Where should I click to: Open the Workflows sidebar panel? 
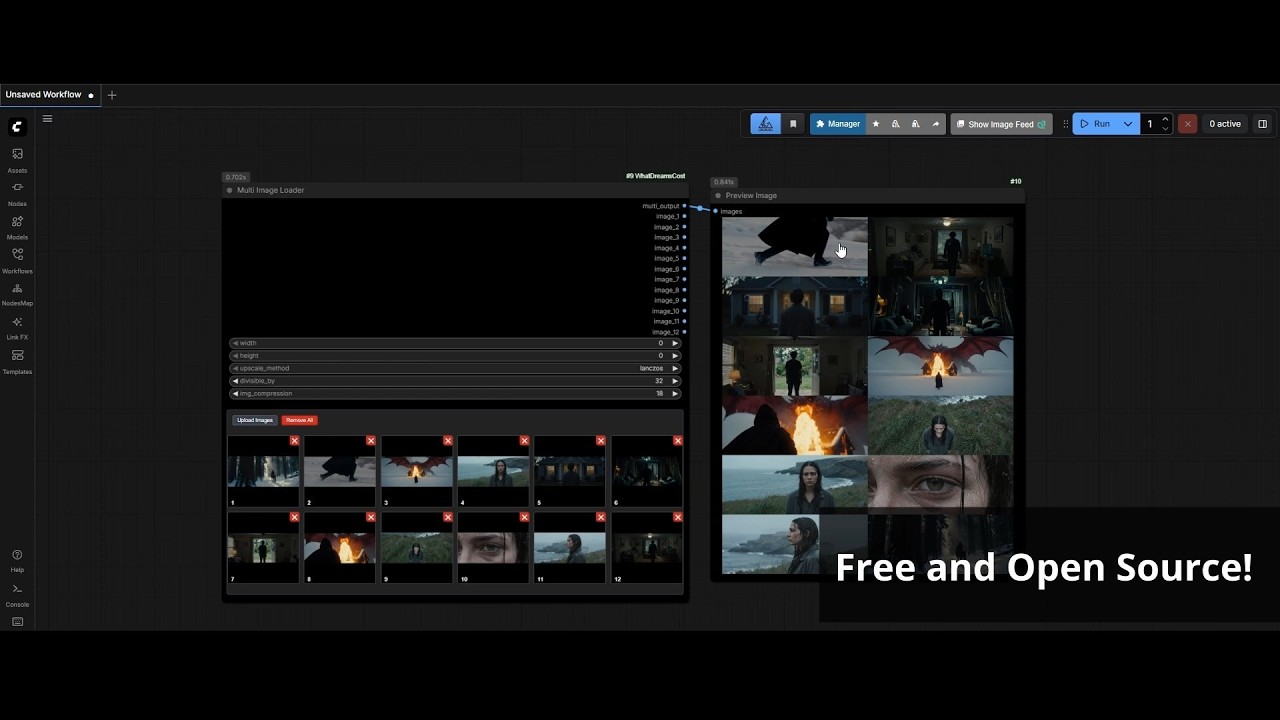[17, 260]
